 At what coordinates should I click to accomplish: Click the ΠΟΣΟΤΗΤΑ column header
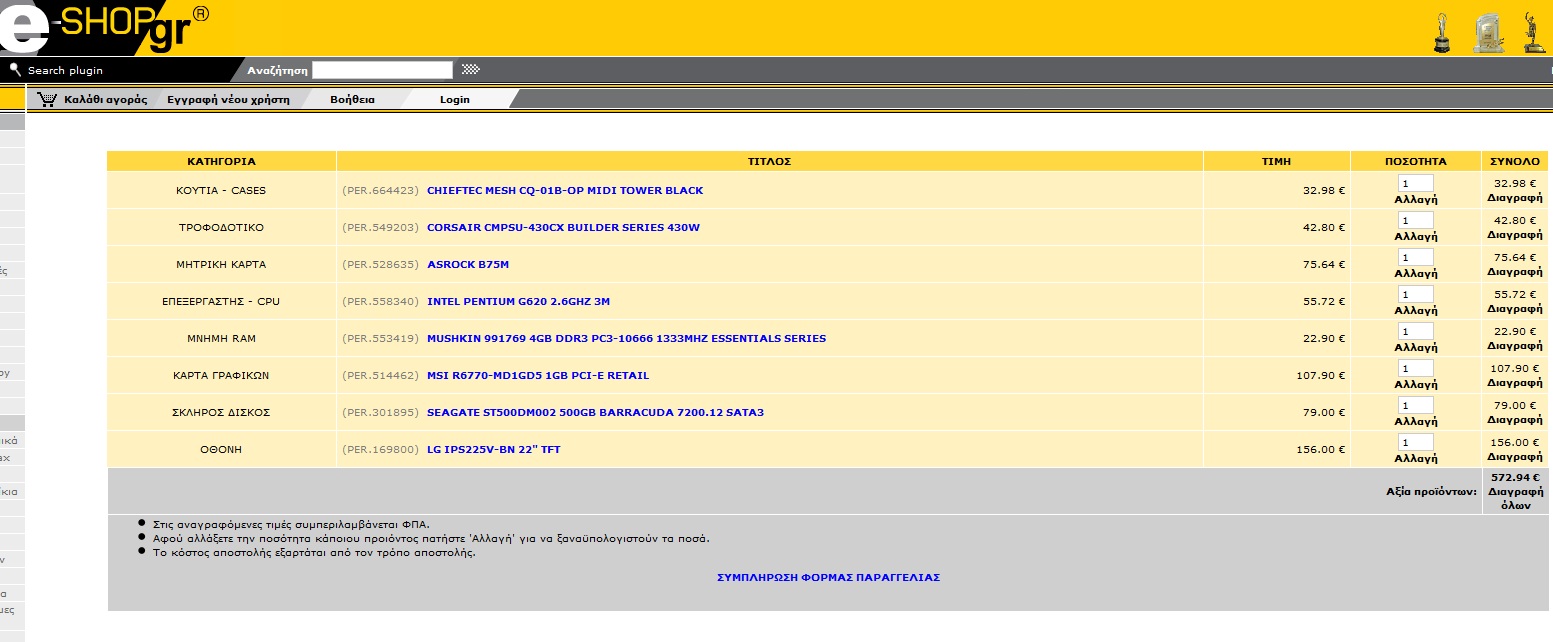(x=1415, y=161)
